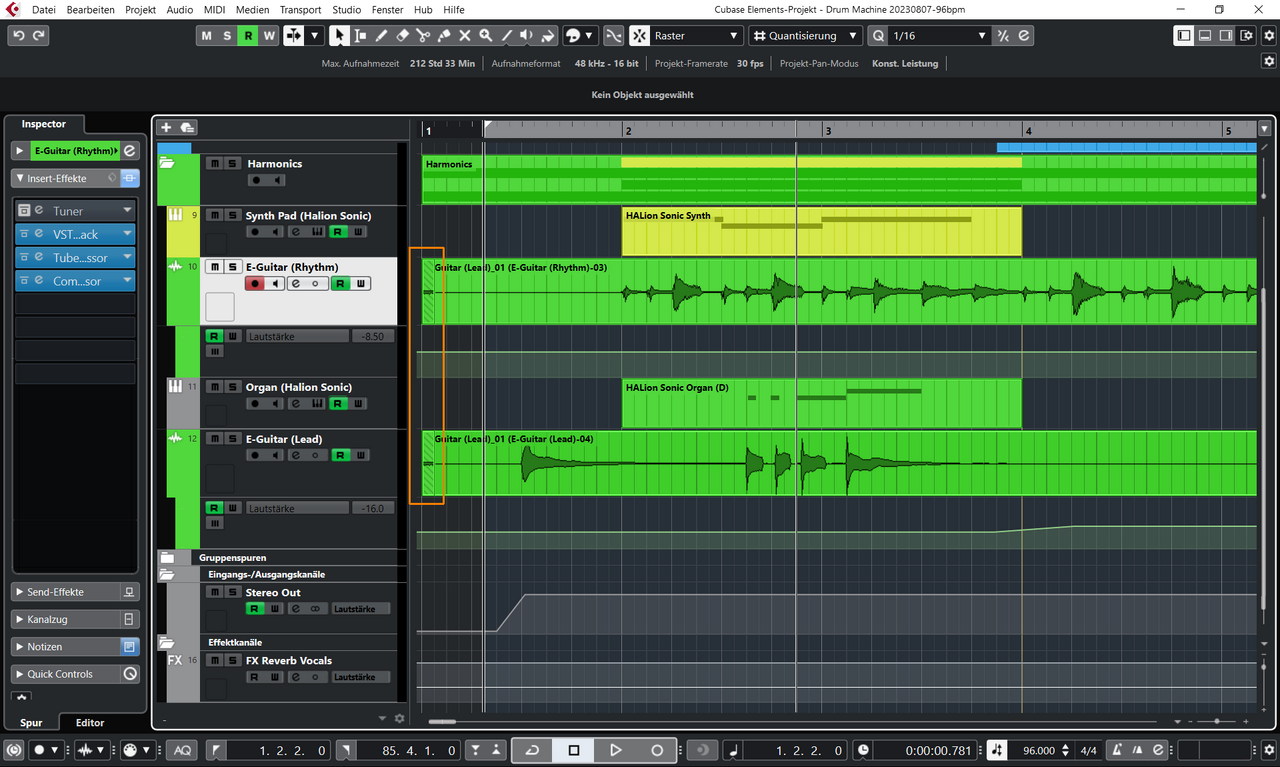Toggle global Read automation R button
The width and height of the screenshot is (1280, 767).
point(248,36)
